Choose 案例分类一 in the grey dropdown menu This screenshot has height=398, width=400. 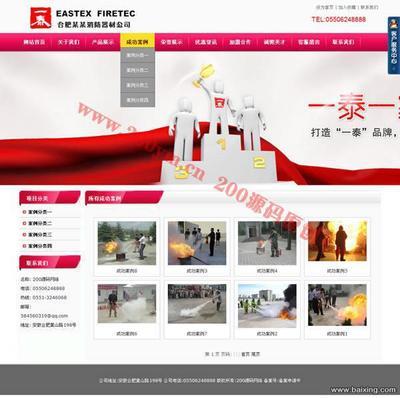click(x=137, y=55)
